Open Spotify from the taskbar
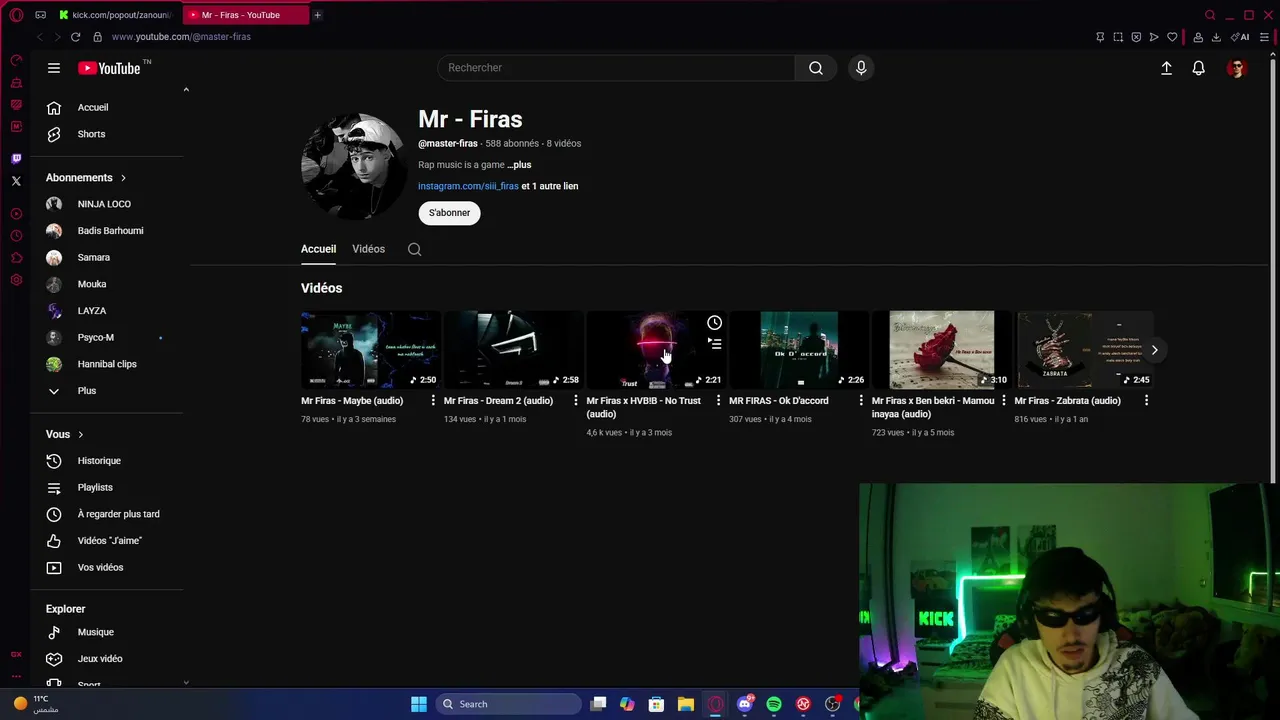Viewport: 1280px width, 720px height. 774,704
